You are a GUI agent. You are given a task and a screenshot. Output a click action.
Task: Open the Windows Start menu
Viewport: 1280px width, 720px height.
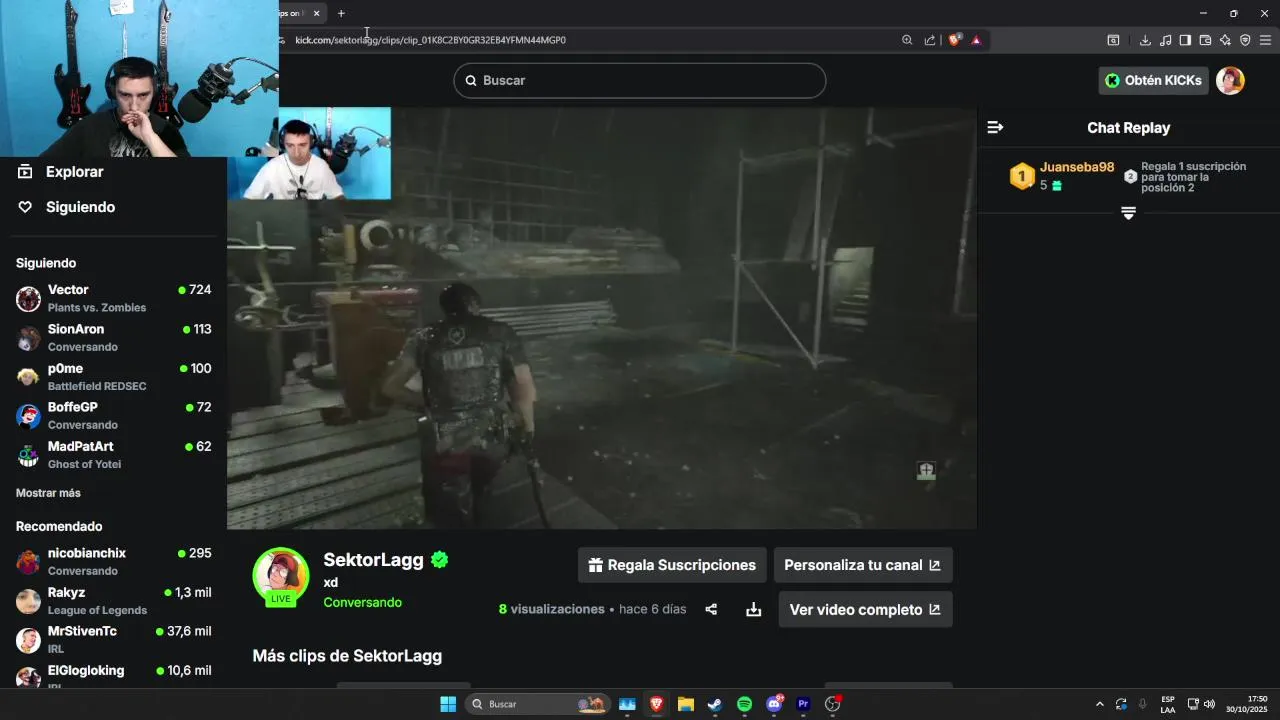coord(448,704)
